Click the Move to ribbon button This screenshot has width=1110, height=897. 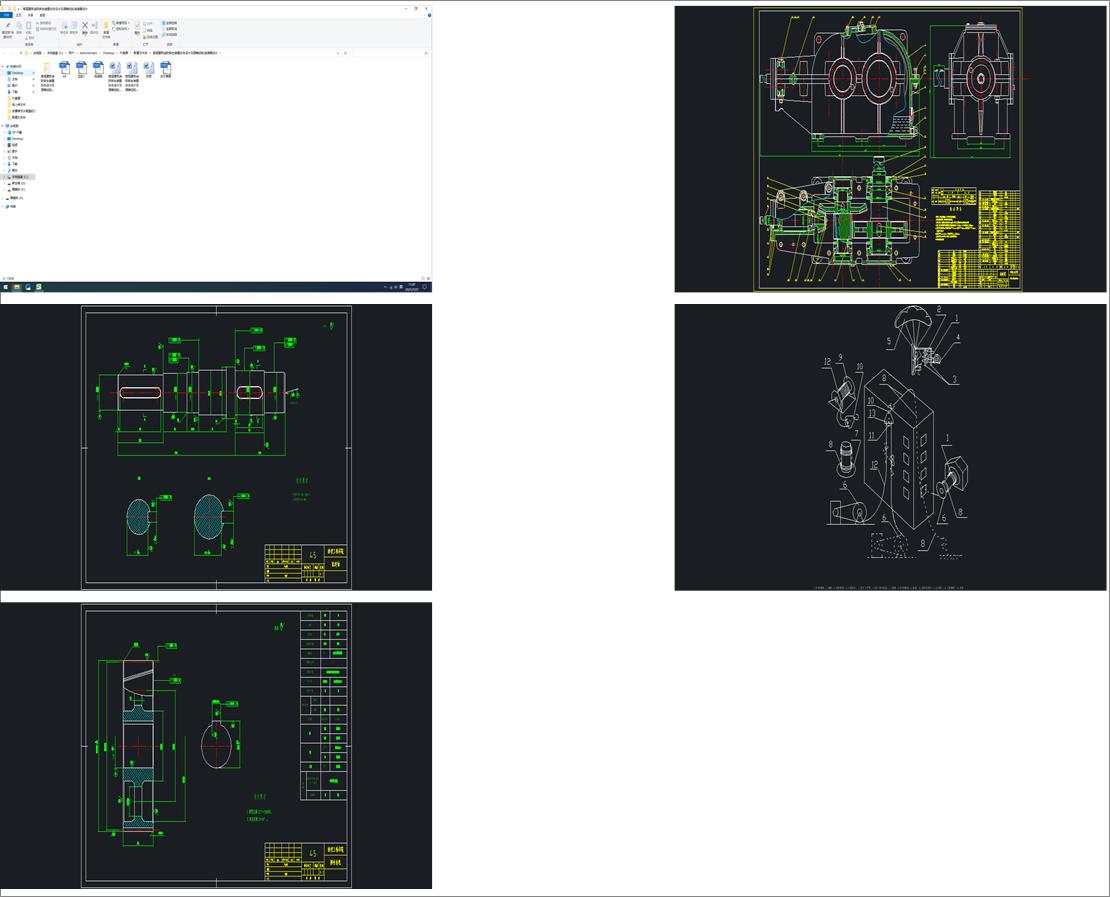[64, 28]
